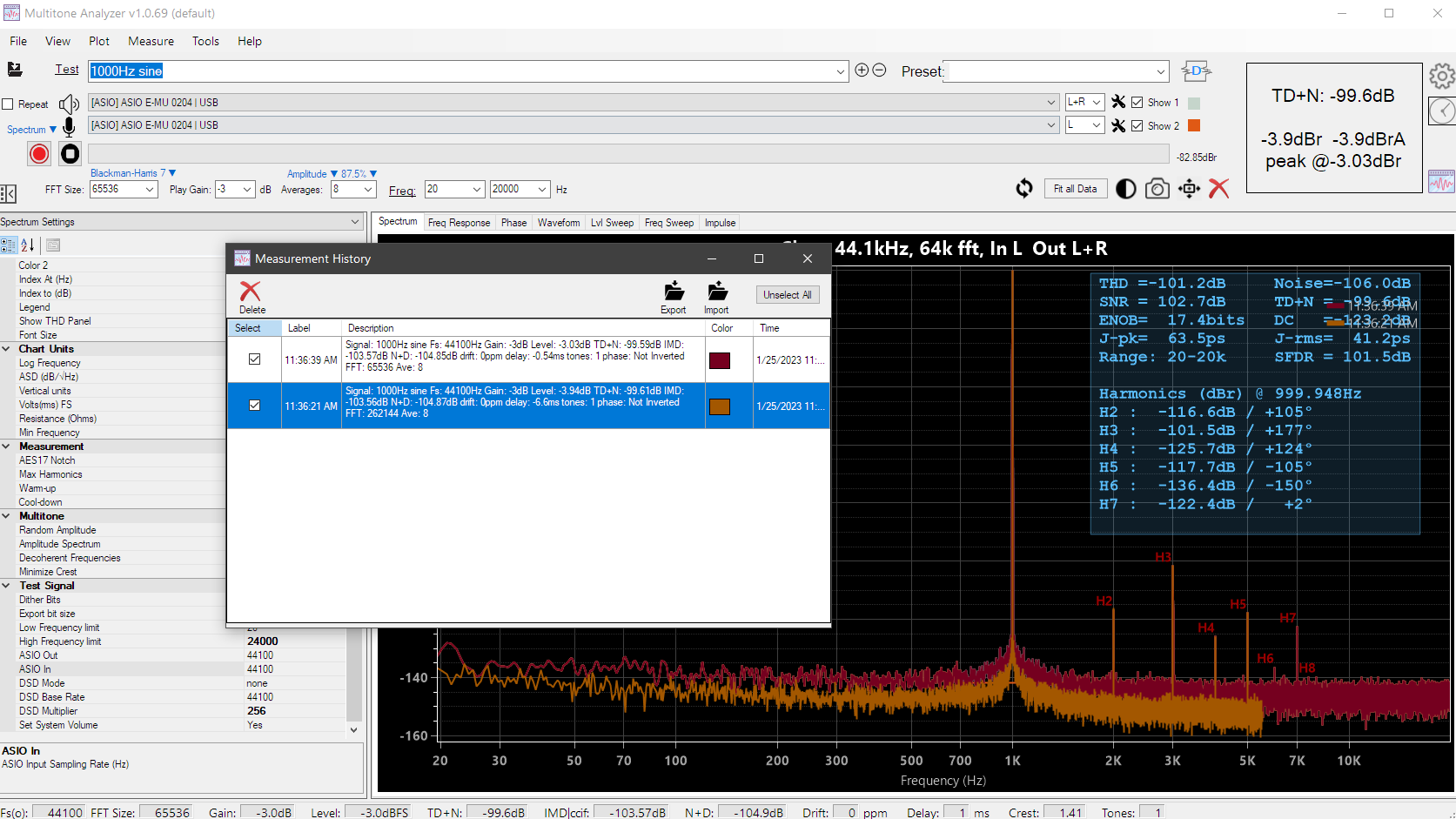The image size is (1456, 819).
Task: Click the microphone input device icon
Action: (69, 127)
